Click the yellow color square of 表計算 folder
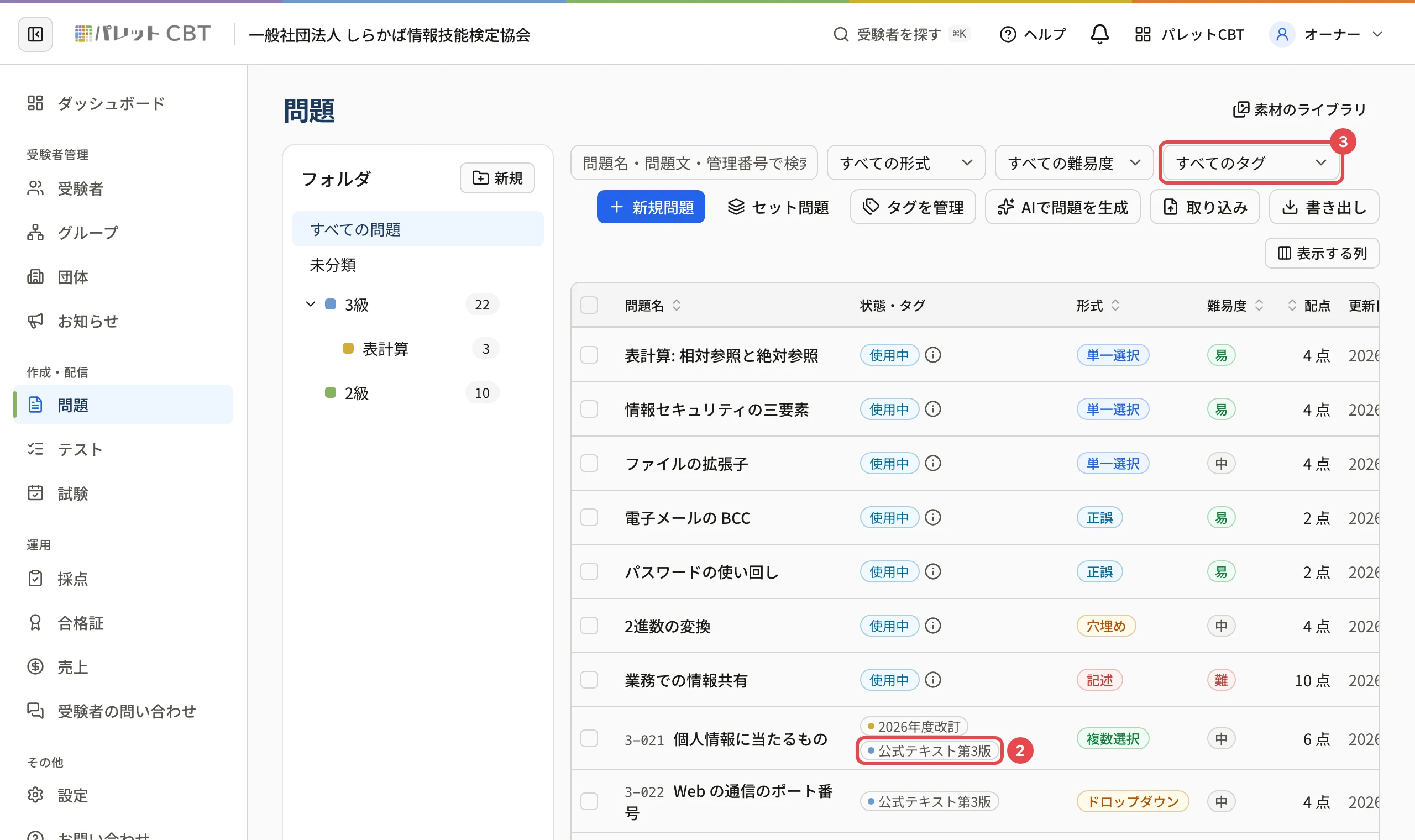 (x=348, y=348)
